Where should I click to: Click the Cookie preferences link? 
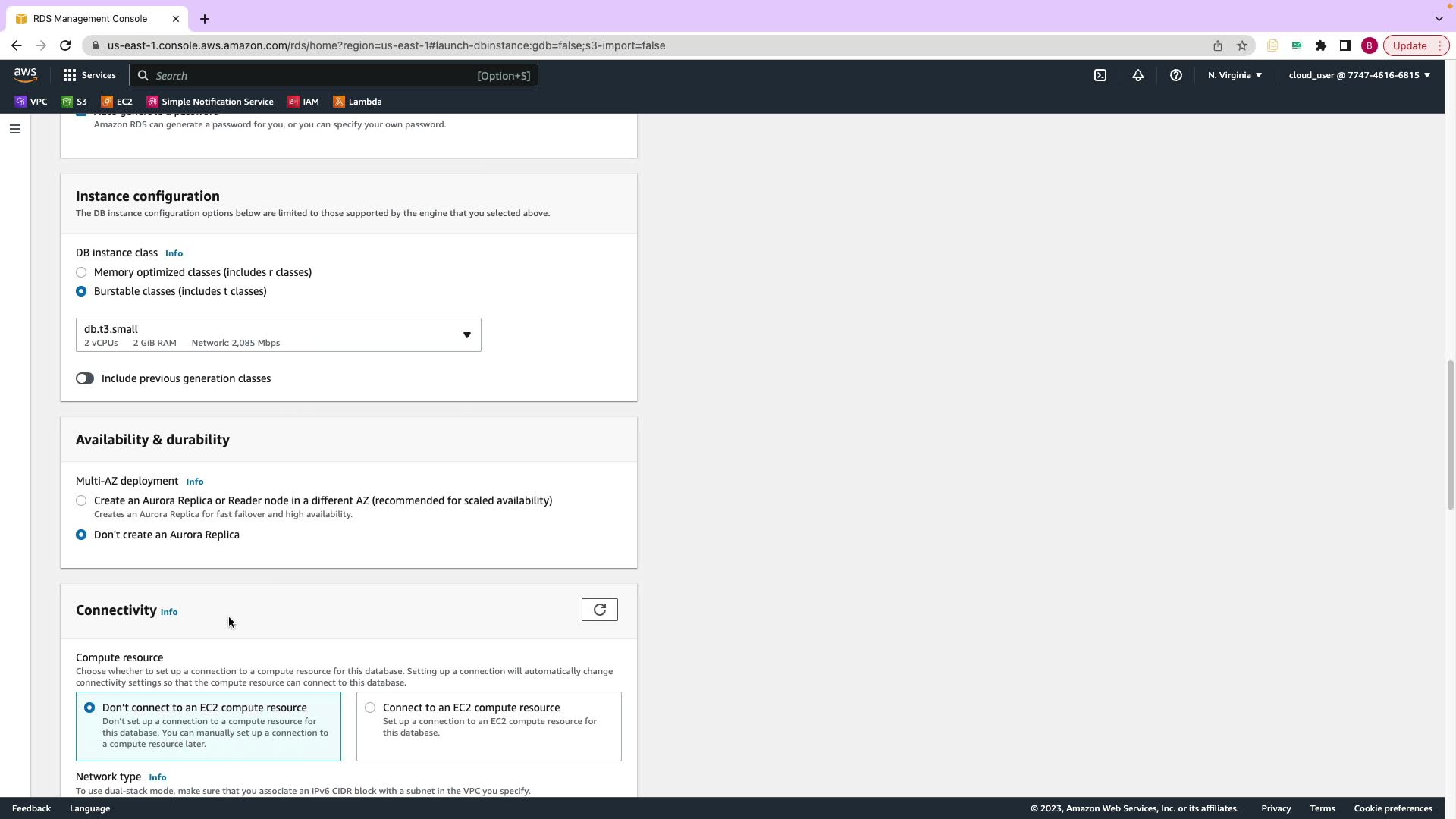pos(1392,808)
